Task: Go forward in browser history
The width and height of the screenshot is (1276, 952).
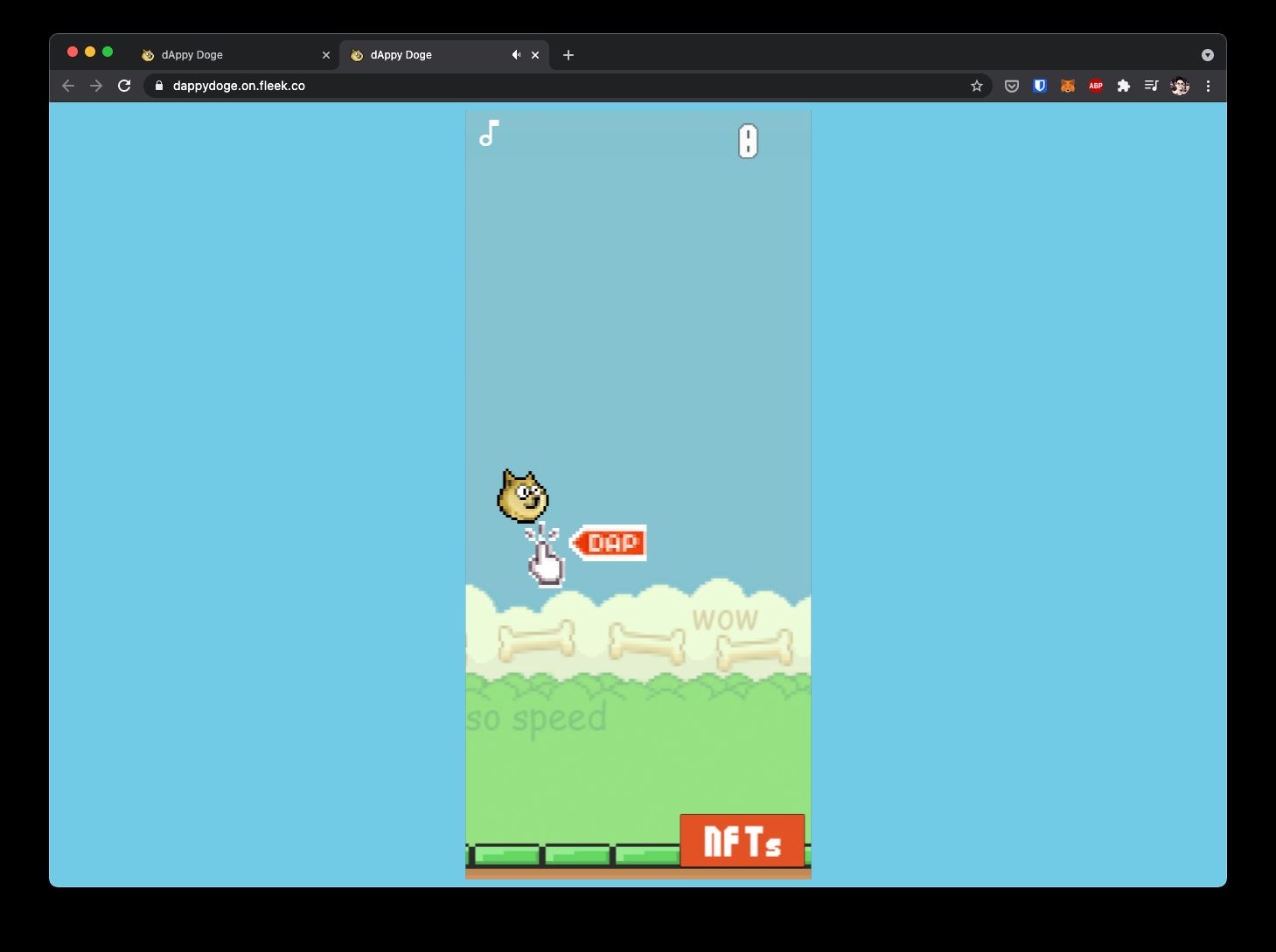Action: (x=96, y=86)
